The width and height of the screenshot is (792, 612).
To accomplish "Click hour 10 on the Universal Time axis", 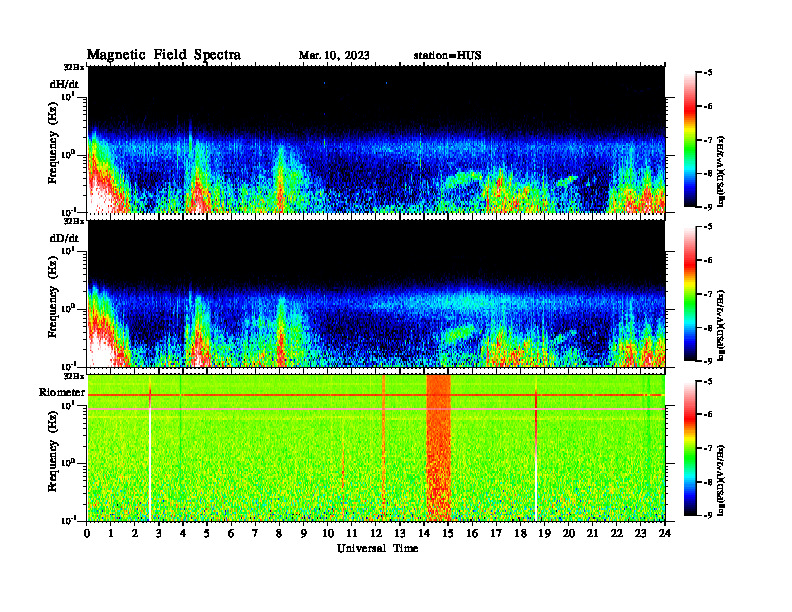I will pos(328,534).
